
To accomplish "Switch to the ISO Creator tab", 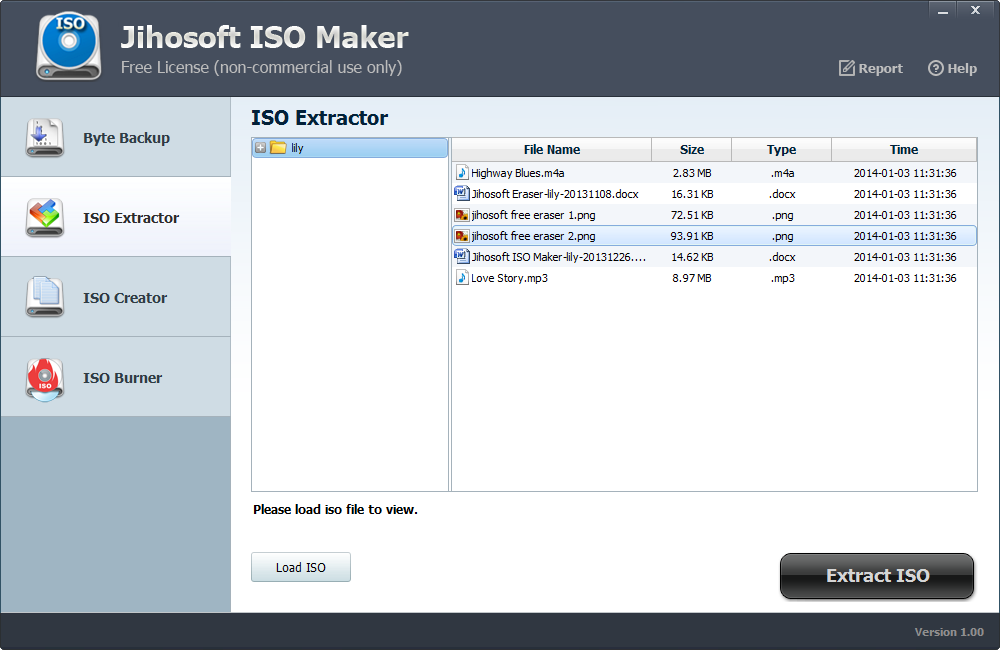I will (x=115, y=297).
